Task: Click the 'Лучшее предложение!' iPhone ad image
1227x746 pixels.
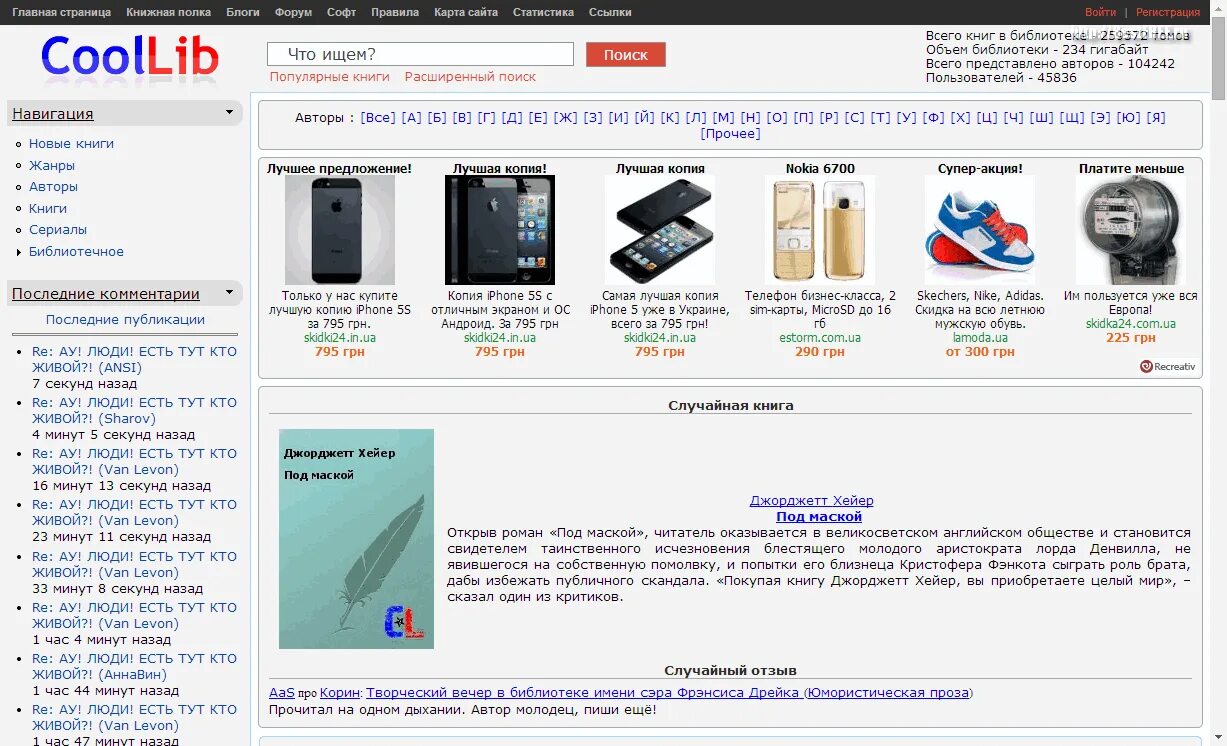Action: point(340,230)
